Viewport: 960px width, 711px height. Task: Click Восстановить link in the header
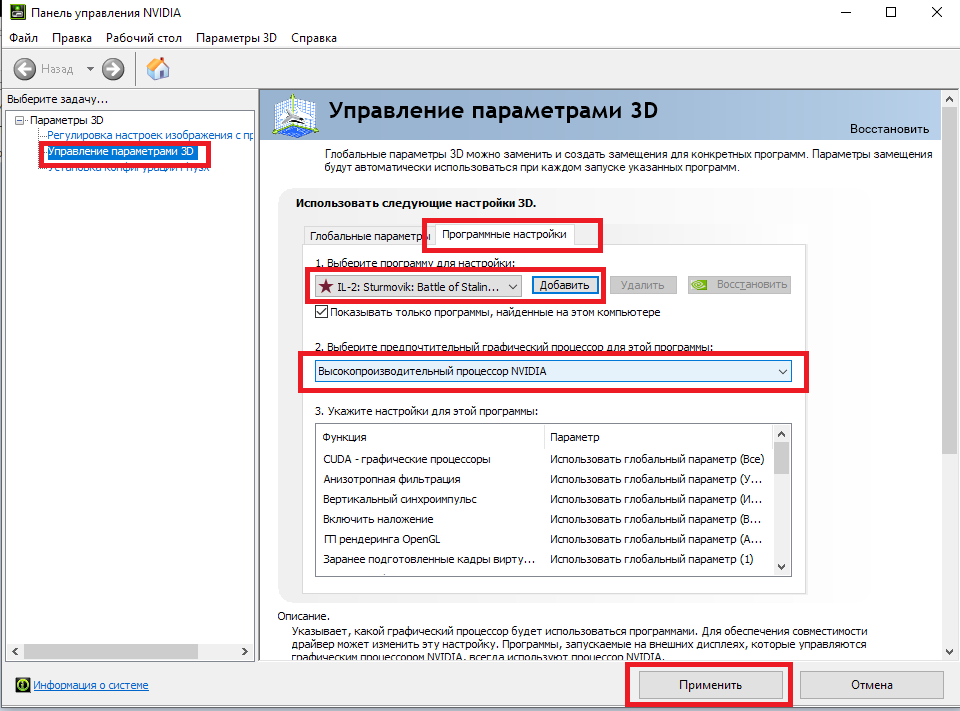(x=889, y=129)
